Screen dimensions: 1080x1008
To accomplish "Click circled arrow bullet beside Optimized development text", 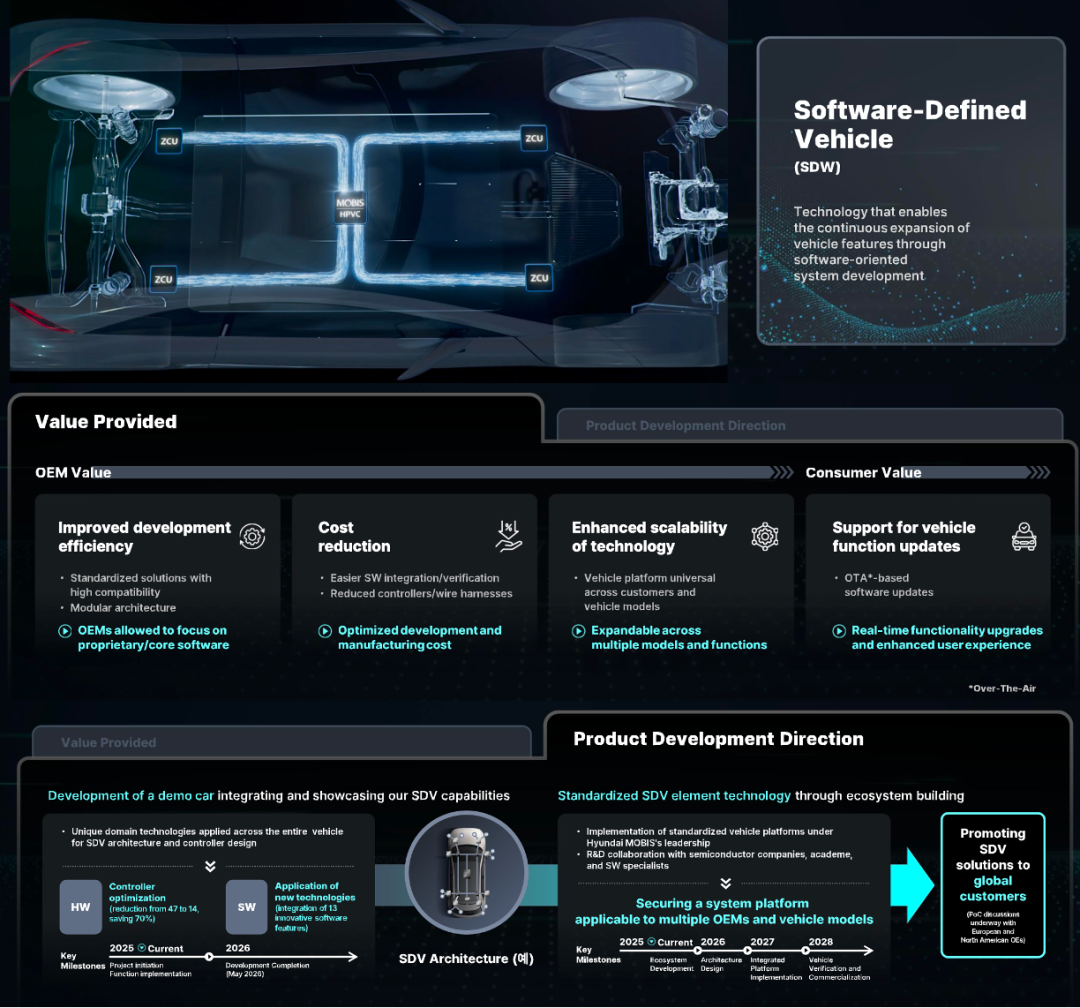I will point(325,631).
